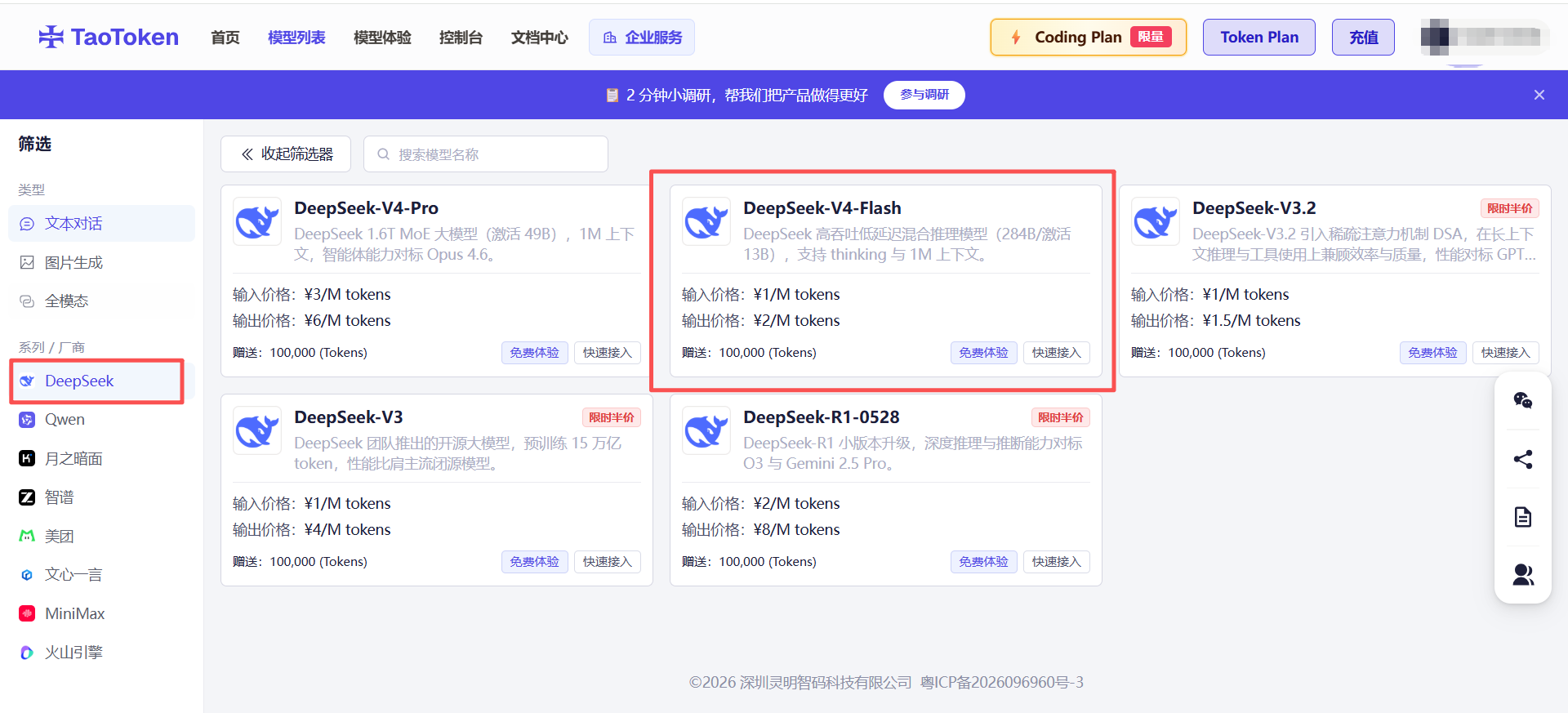Click the 企业服务 button

[x=642, y=38]
